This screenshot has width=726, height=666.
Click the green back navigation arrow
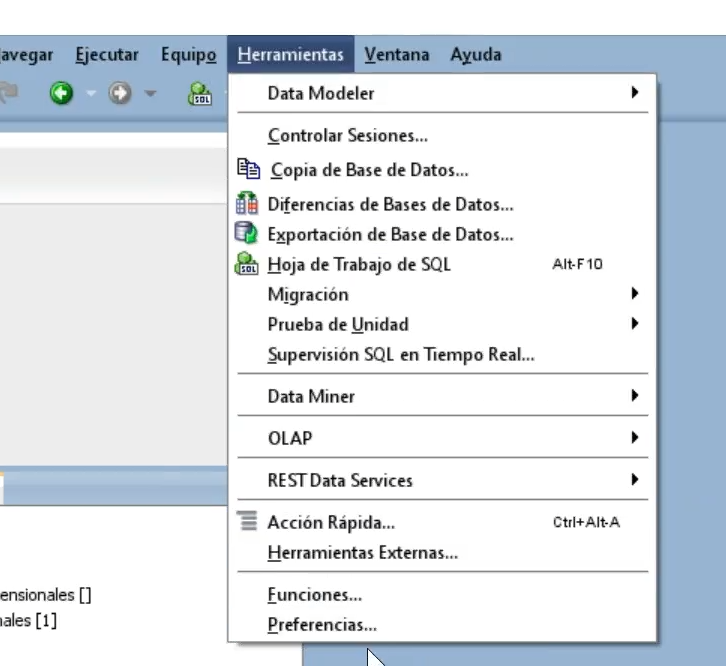click(61, 93)
